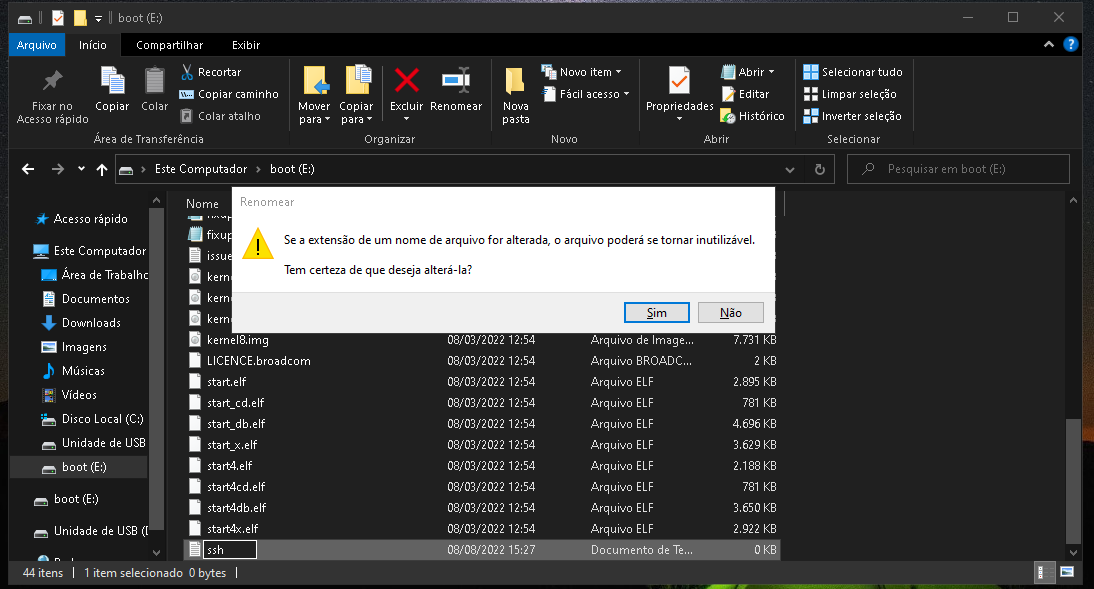Open the Arquivo menu tab
Viewport: 1094px width, 589px height.
(x=37, y=45)
